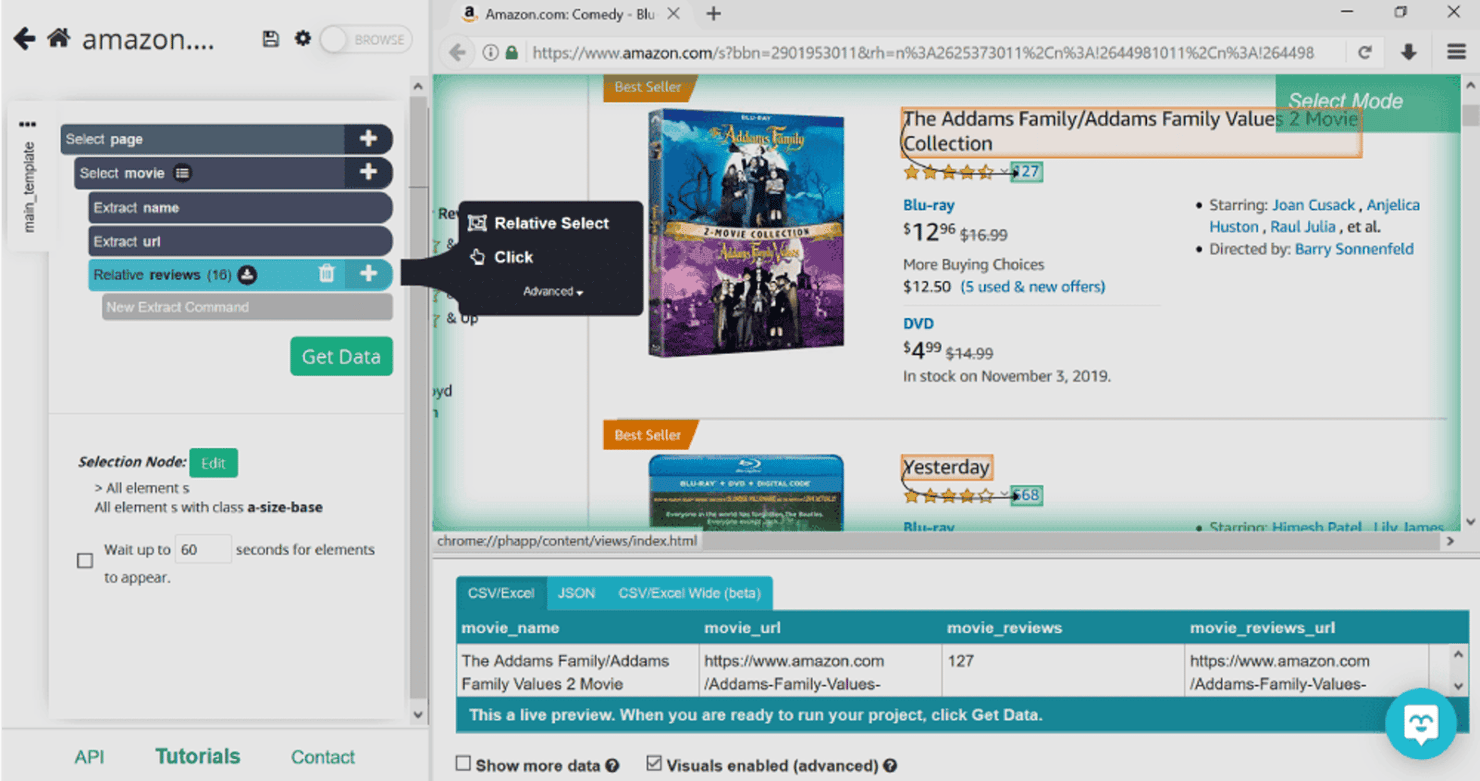Enable the Show more data checkbox
Viewport: 1480px width, 781px height.
(463, 764)
